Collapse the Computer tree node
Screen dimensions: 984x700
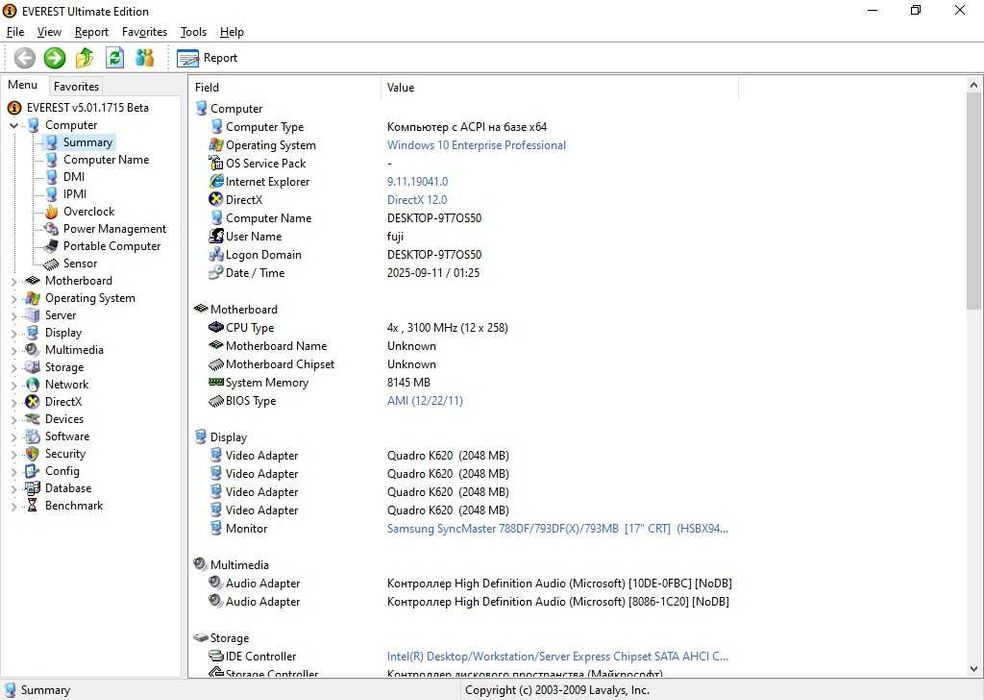14,126
